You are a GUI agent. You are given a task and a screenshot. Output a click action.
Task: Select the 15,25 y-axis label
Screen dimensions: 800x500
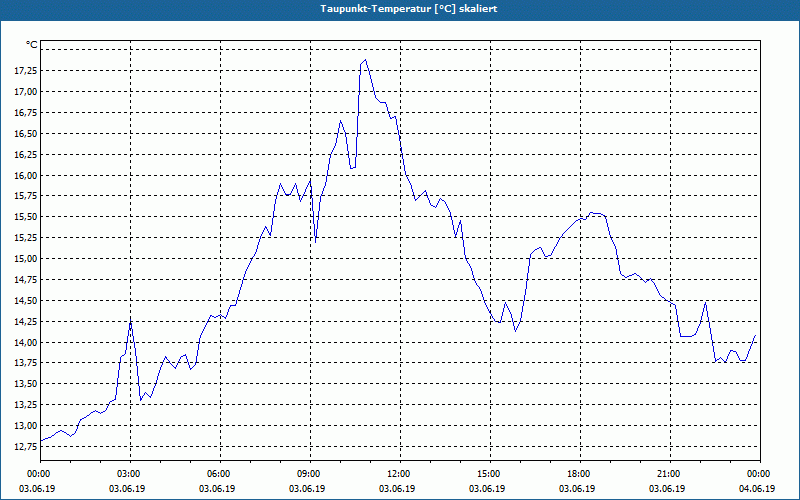26,238
